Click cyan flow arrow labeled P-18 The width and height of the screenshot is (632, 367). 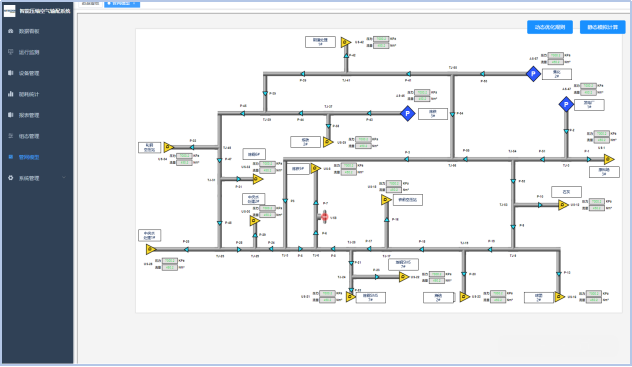[x=387, y=220]
